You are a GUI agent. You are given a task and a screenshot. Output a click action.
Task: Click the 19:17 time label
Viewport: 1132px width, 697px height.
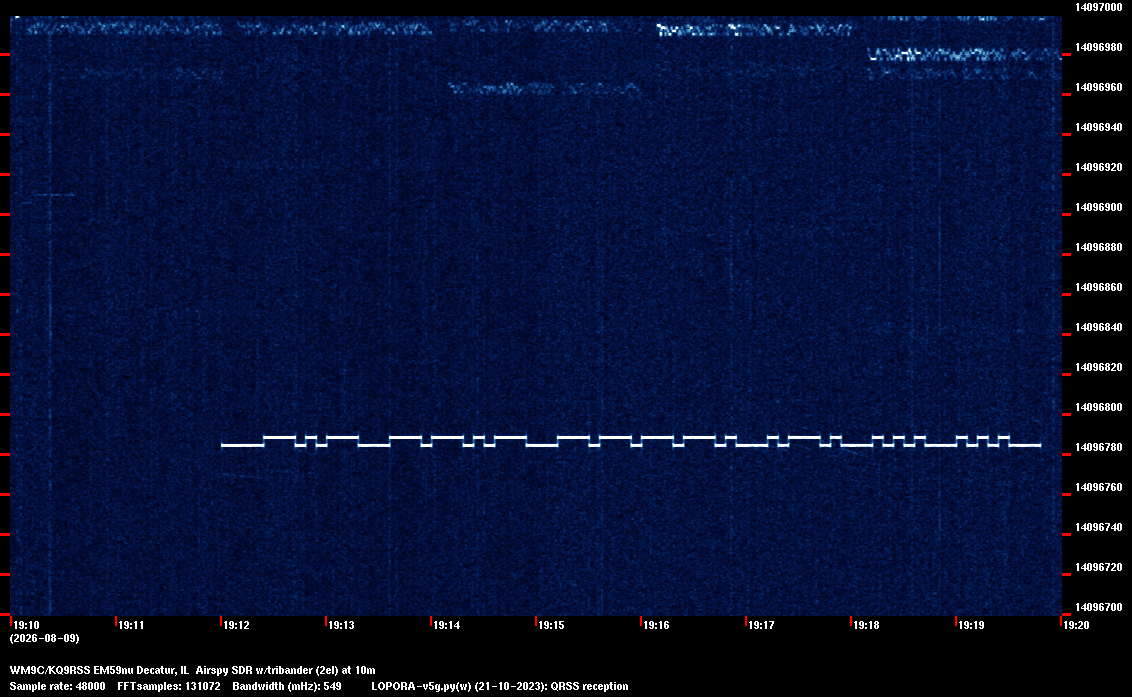point(762,625)
